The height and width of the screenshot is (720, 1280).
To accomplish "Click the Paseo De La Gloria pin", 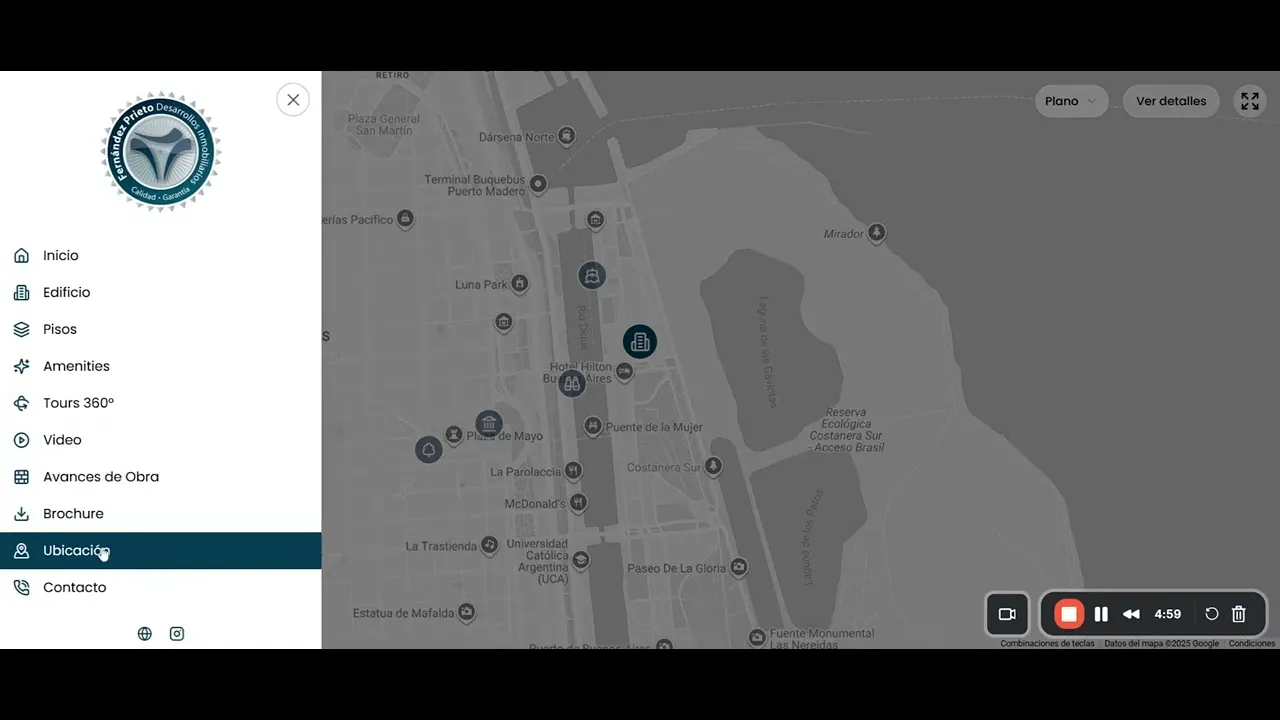I will click(738, 567).
